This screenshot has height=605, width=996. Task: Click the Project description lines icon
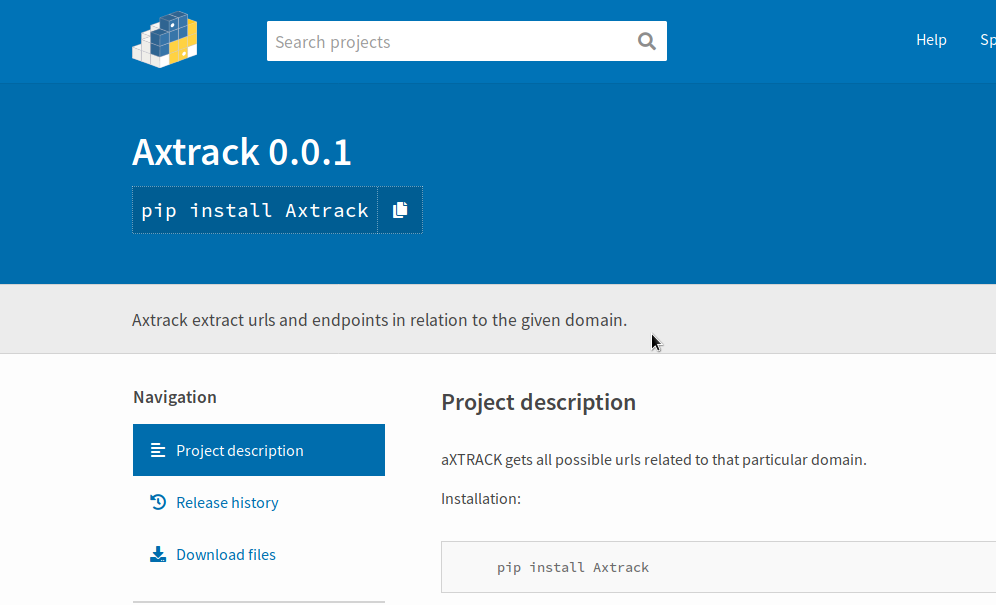158,450
